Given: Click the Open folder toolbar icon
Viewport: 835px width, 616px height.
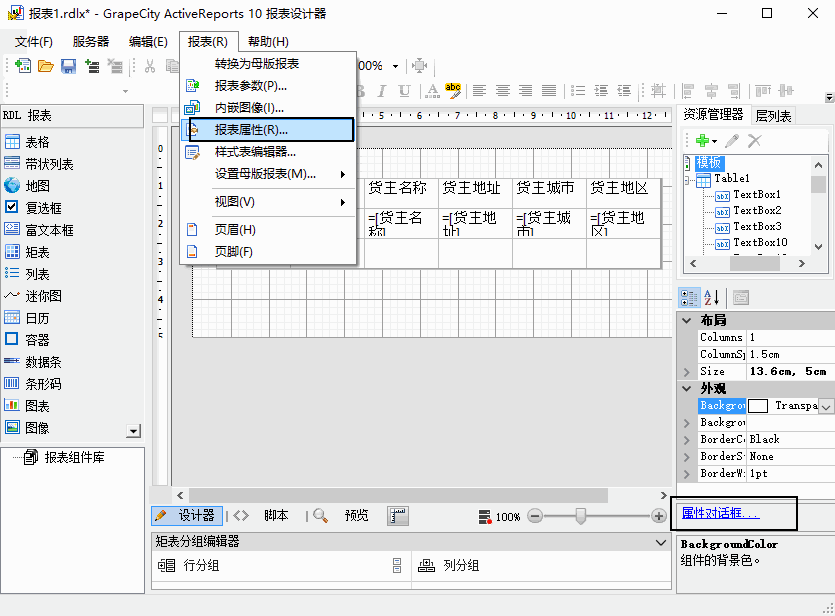Looking at the screenshot, I should coord(45,66).
